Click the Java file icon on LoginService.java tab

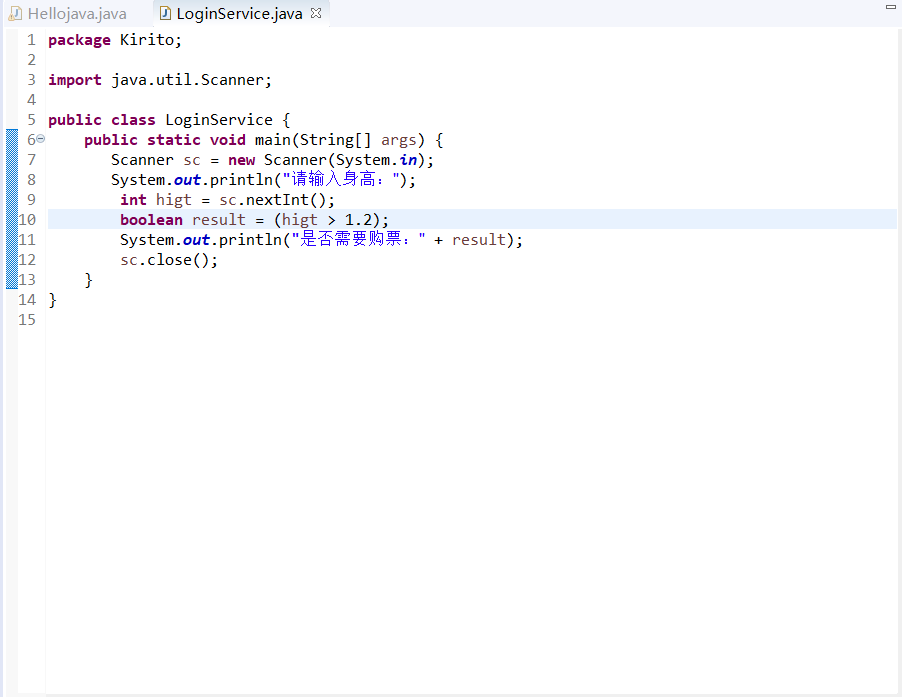pos(165,13)
